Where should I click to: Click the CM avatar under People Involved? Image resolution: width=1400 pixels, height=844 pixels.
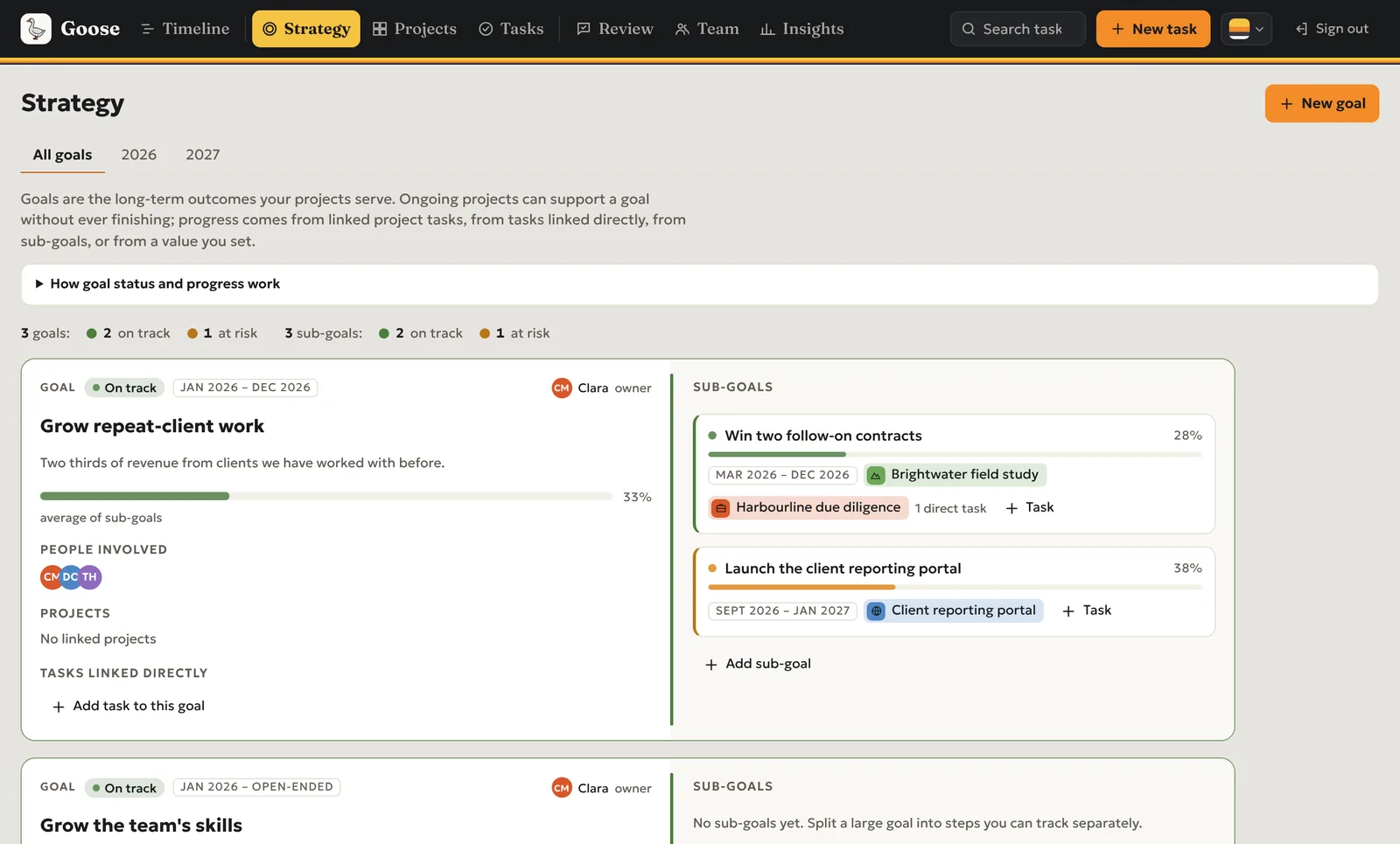coord(50,577)
